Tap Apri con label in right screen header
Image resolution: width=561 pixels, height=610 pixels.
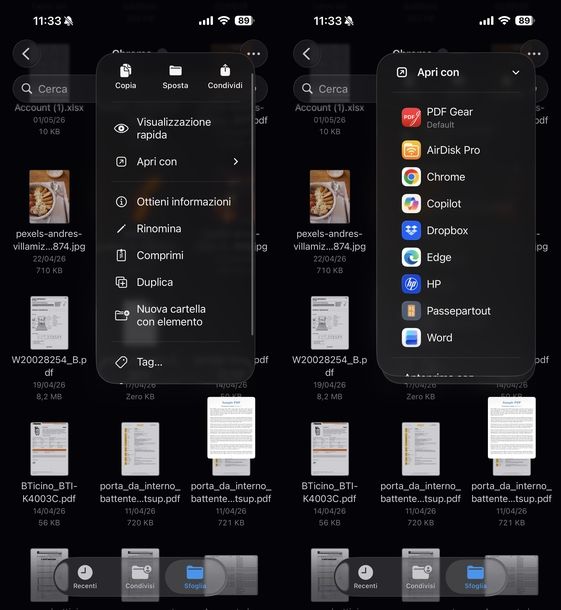438,72
